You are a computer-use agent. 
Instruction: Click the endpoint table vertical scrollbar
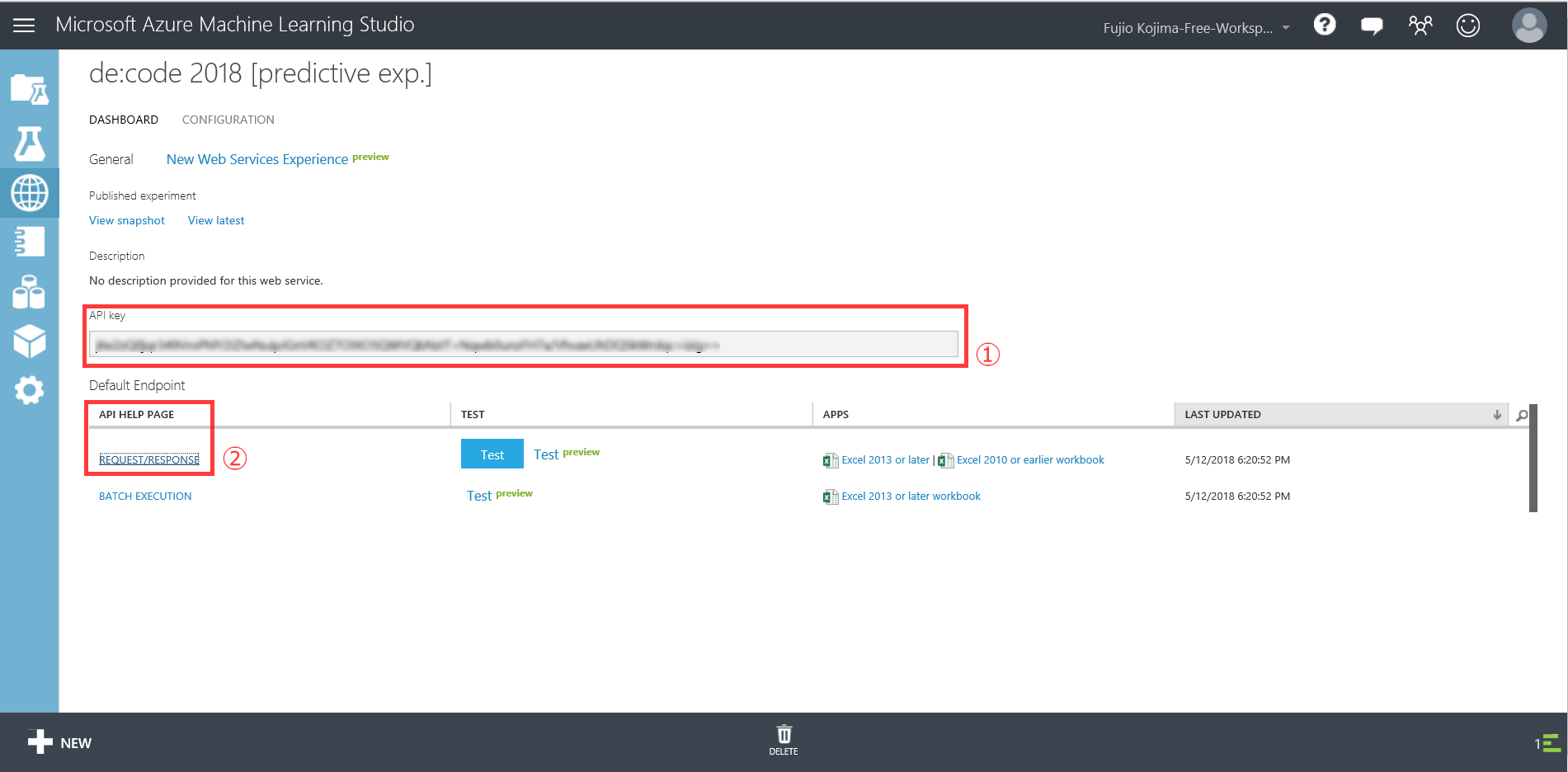(1533, 458)
